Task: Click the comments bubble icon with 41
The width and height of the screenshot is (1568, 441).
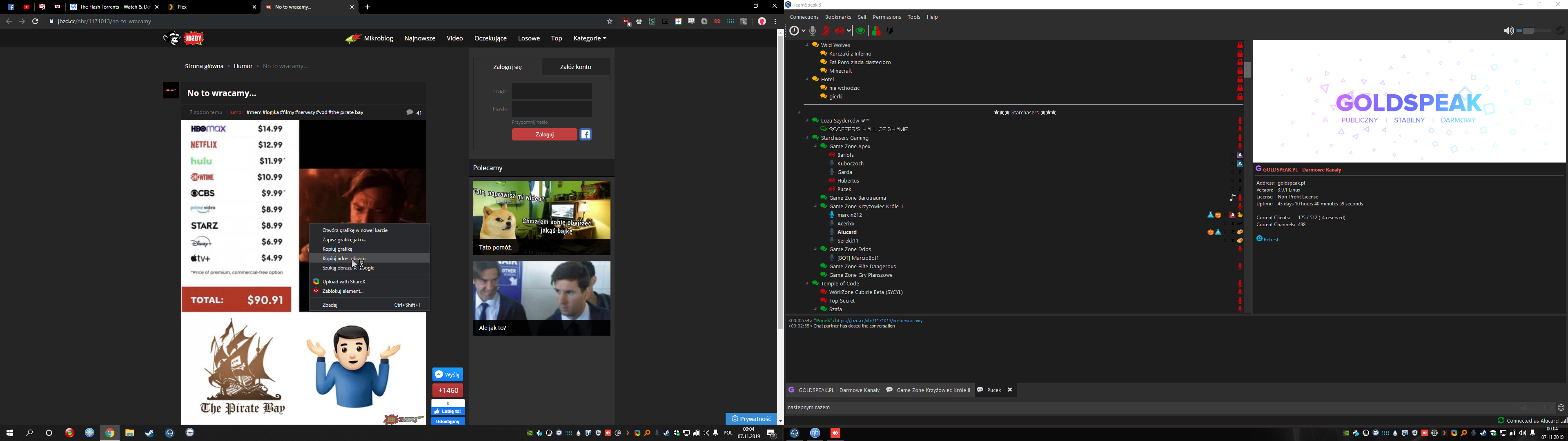Action: click(x=410, y=112)
